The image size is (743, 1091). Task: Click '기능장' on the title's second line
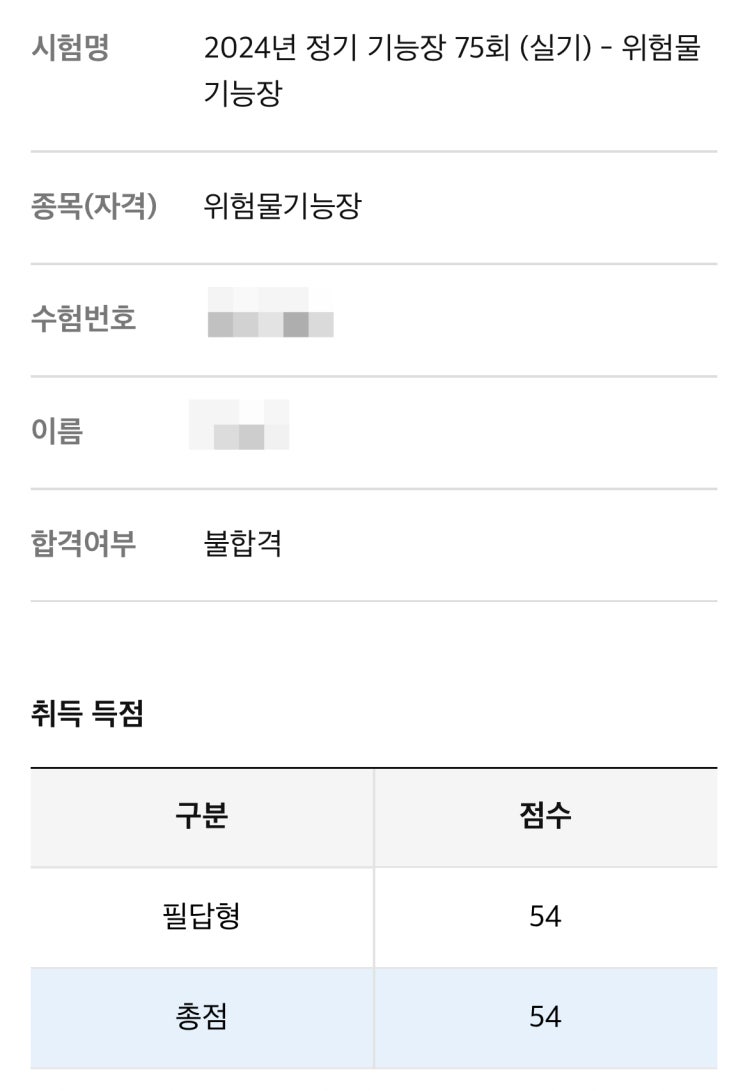coord(243,95)
